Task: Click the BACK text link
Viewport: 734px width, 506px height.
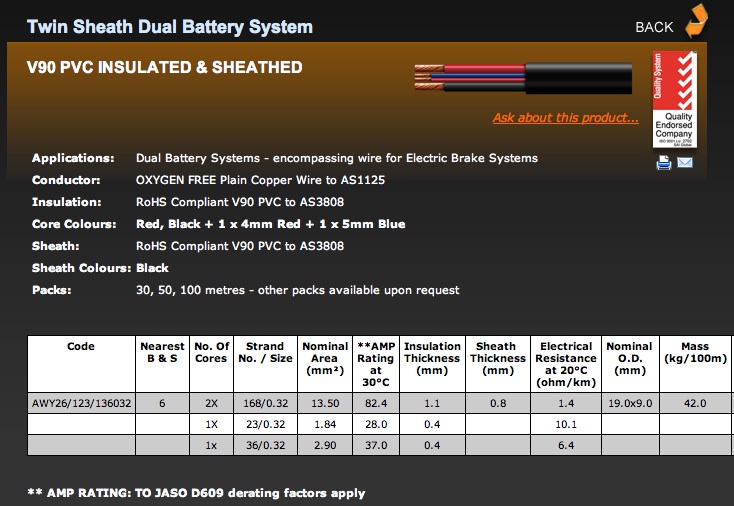Action: click(x=654, y=27)
